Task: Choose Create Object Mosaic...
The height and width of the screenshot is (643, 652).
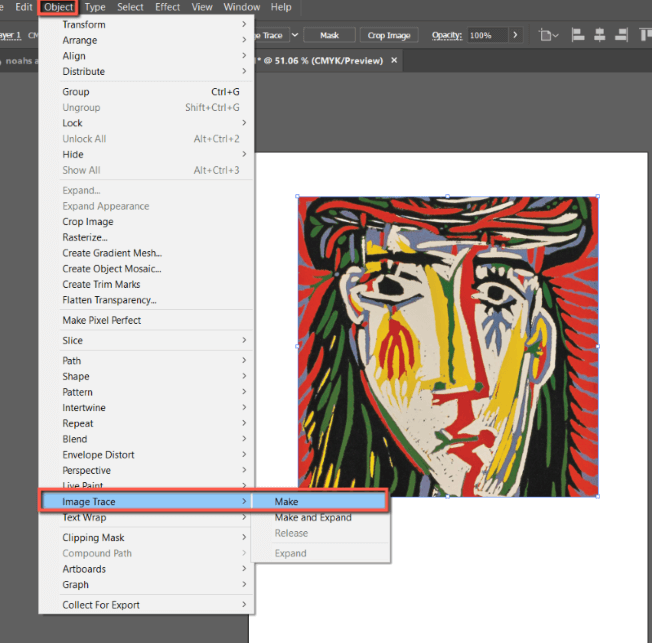Action: pos(146,269)
